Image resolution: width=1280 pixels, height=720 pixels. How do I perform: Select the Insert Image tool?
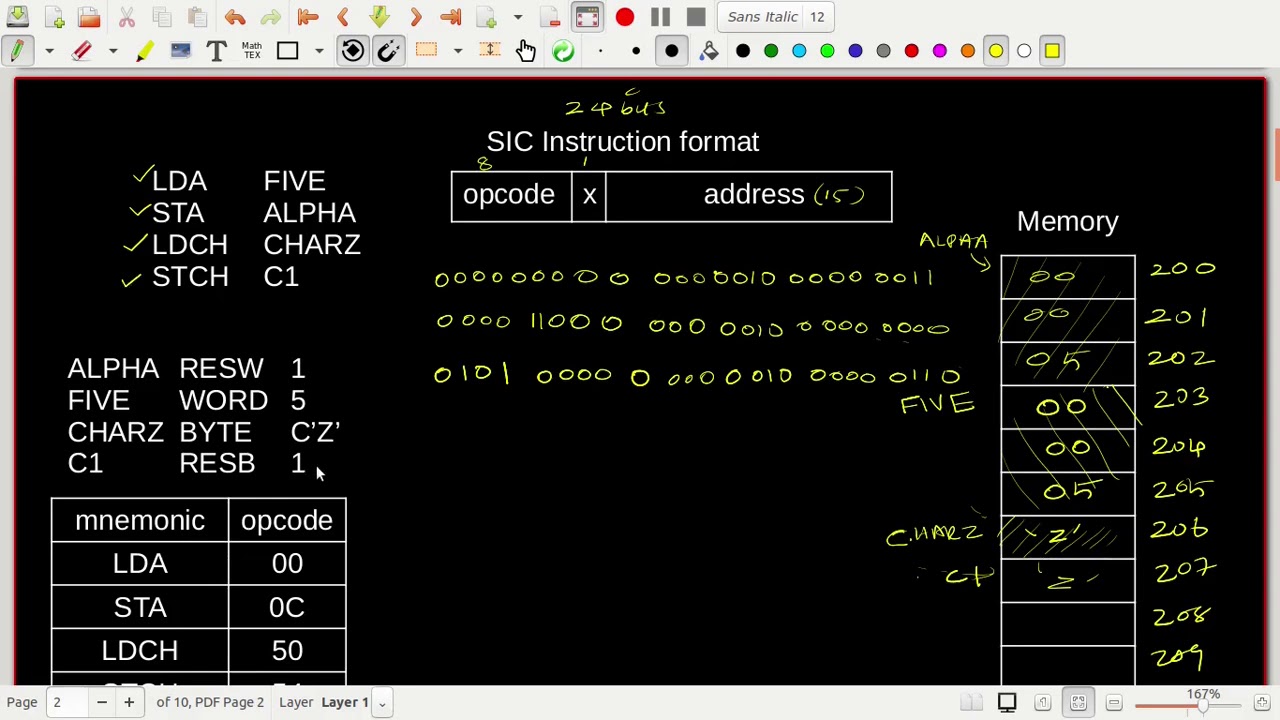point(180,51)
